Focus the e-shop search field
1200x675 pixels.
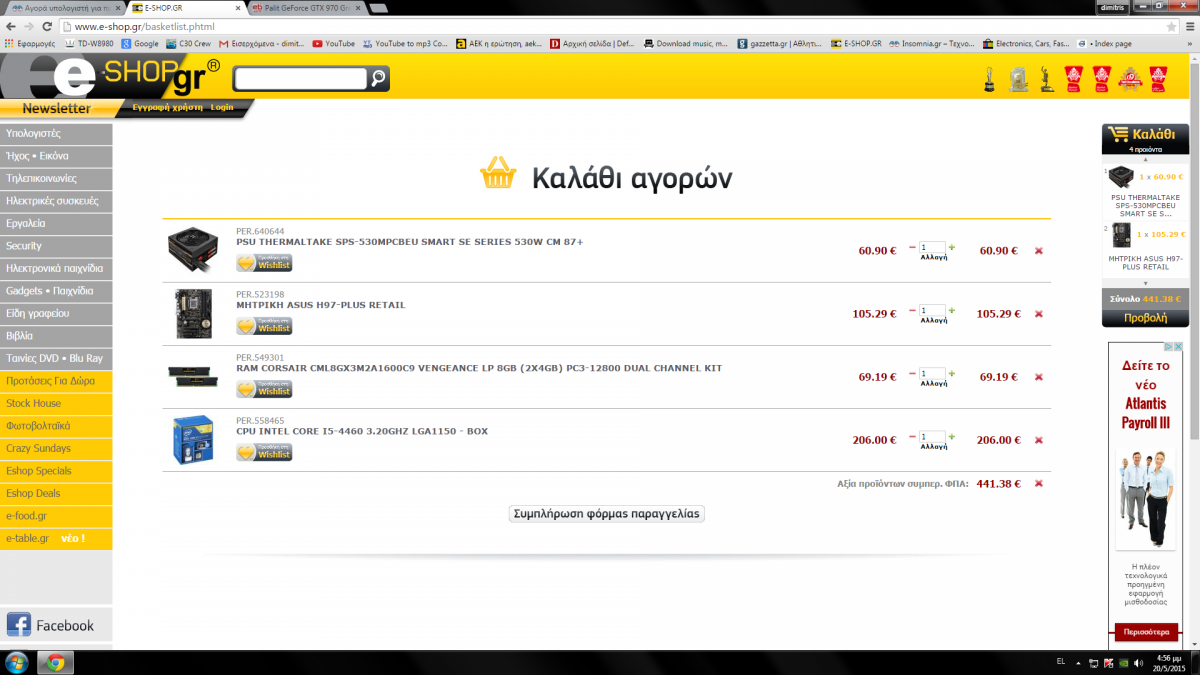(x=300, y=78)
